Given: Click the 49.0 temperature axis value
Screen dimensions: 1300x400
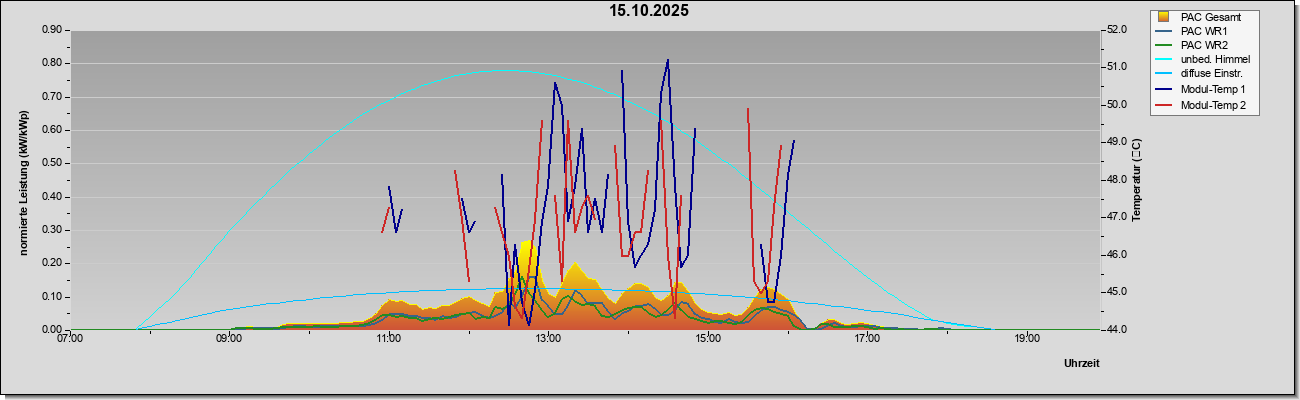Looking at the screenshot, I should (x=1115, y=142).
